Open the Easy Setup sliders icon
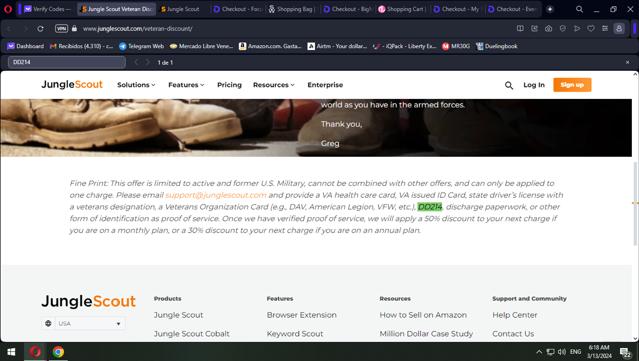This screenshot has width=639, height=361. (x=605, y=29)
